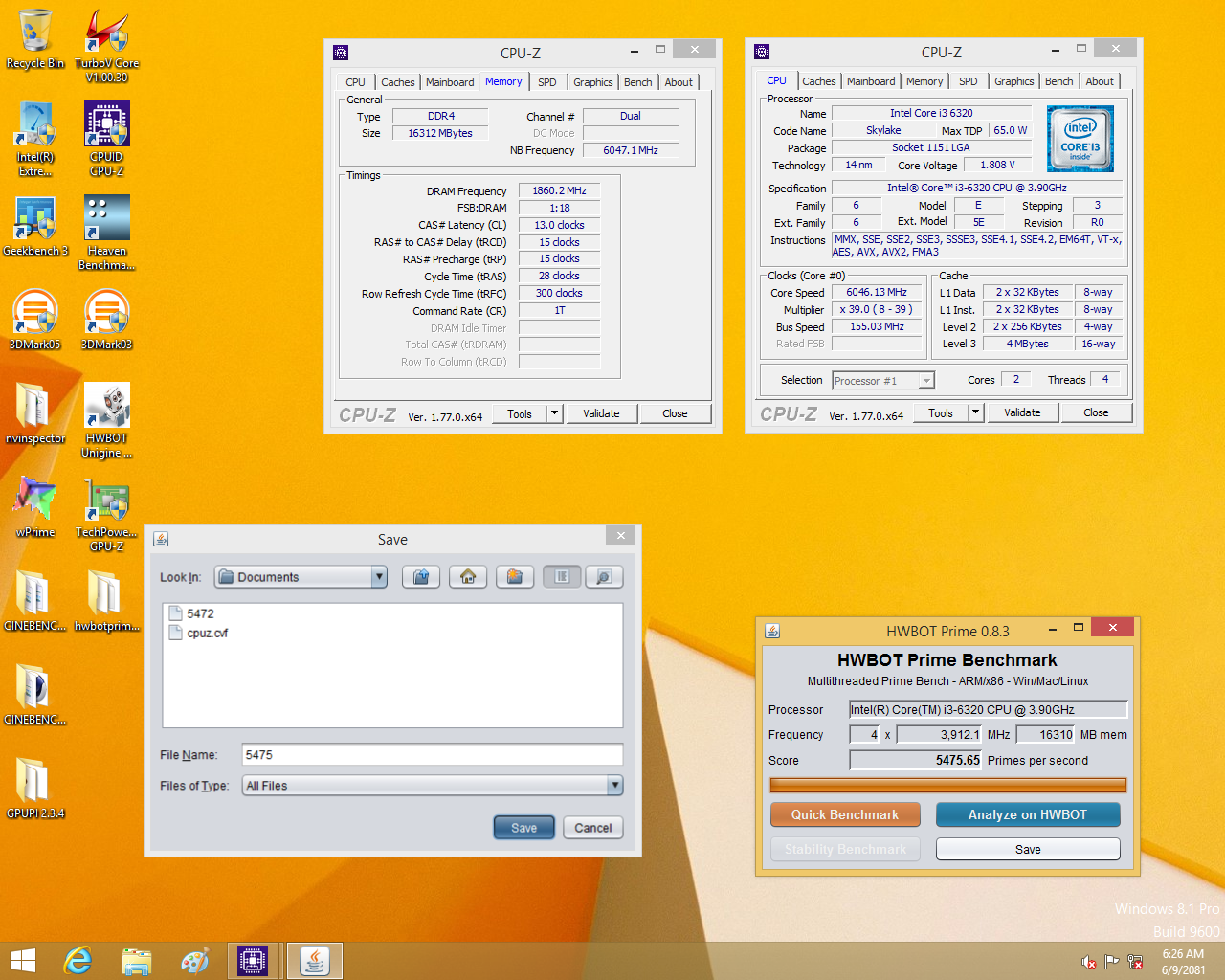Click the volume tray icon
The height and width of the screenshot is (980, 1225).
[x=1088, y=962]
